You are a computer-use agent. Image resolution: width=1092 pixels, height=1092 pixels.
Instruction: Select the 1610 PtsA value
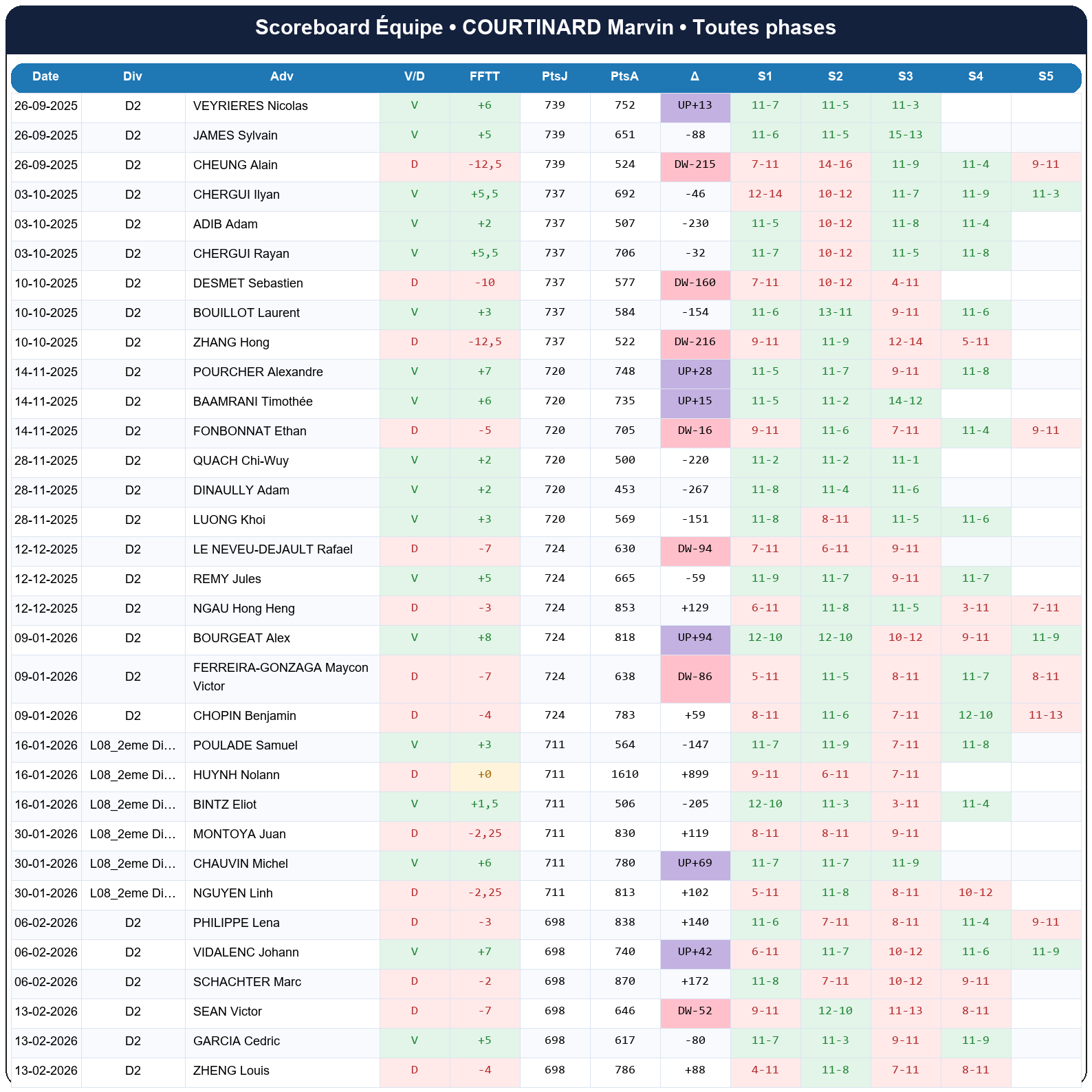[x=624, y=775]
